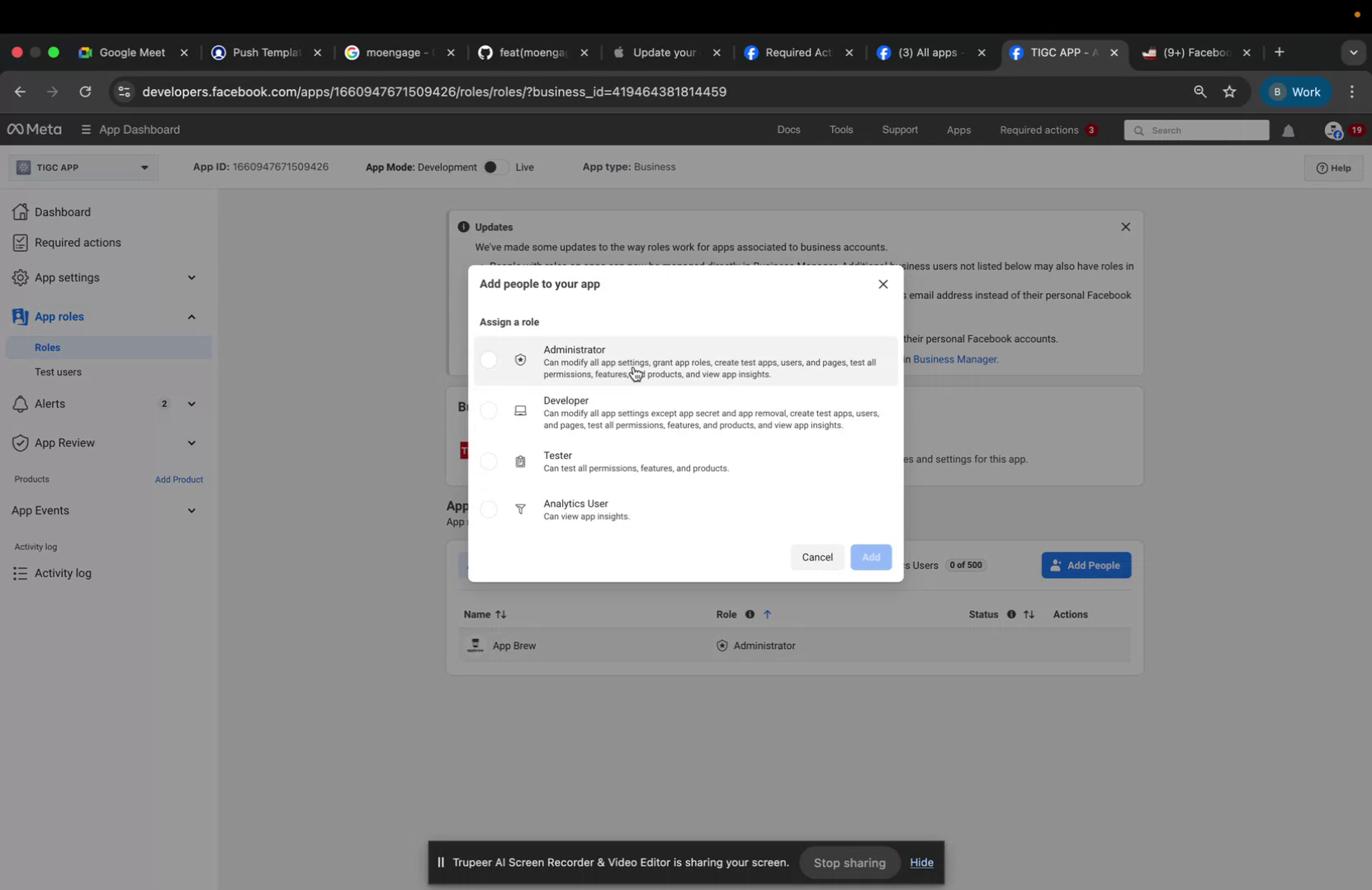The height and width of the screenshot is (890, 1372).
Task: Open App settings gear icon
Action: tap(20, 277)
